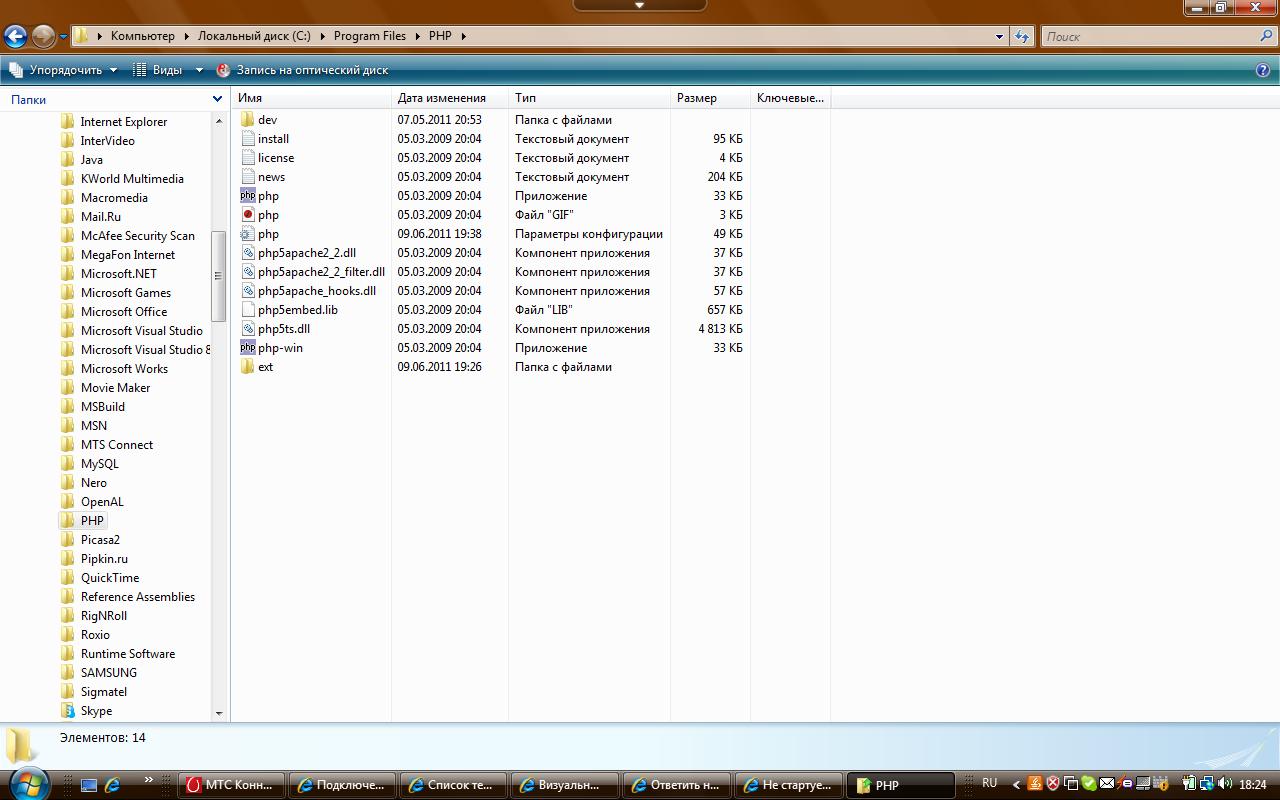Expand the address bar history dropdown
1280x800 pixels.
click(x=999, y=36)
